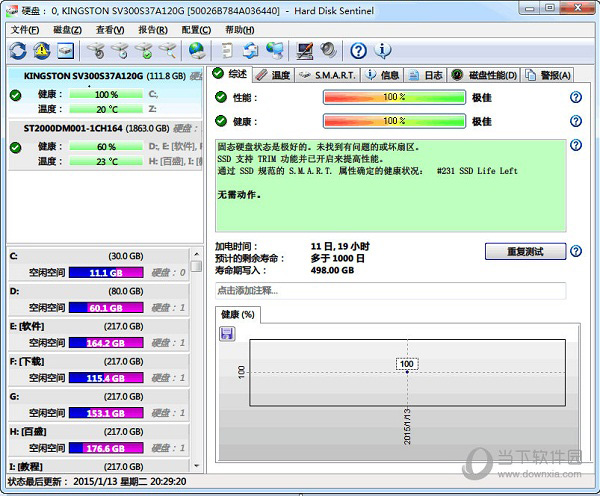Click the globe over disk toolbar icon
This screenshot has width=600, height=496.
coord(197,51)
